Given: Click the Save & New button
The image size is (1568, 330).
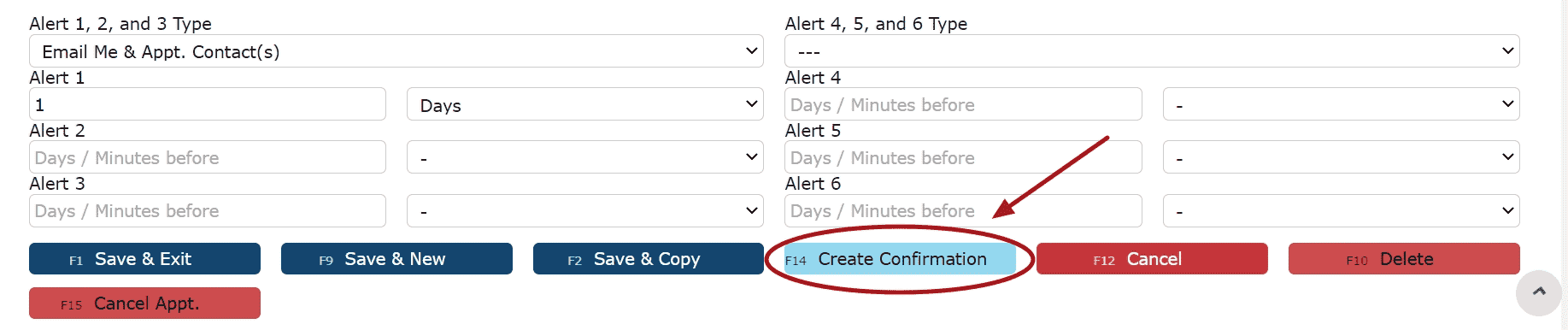Looking at the screenshot, I should tap(396, 259).
